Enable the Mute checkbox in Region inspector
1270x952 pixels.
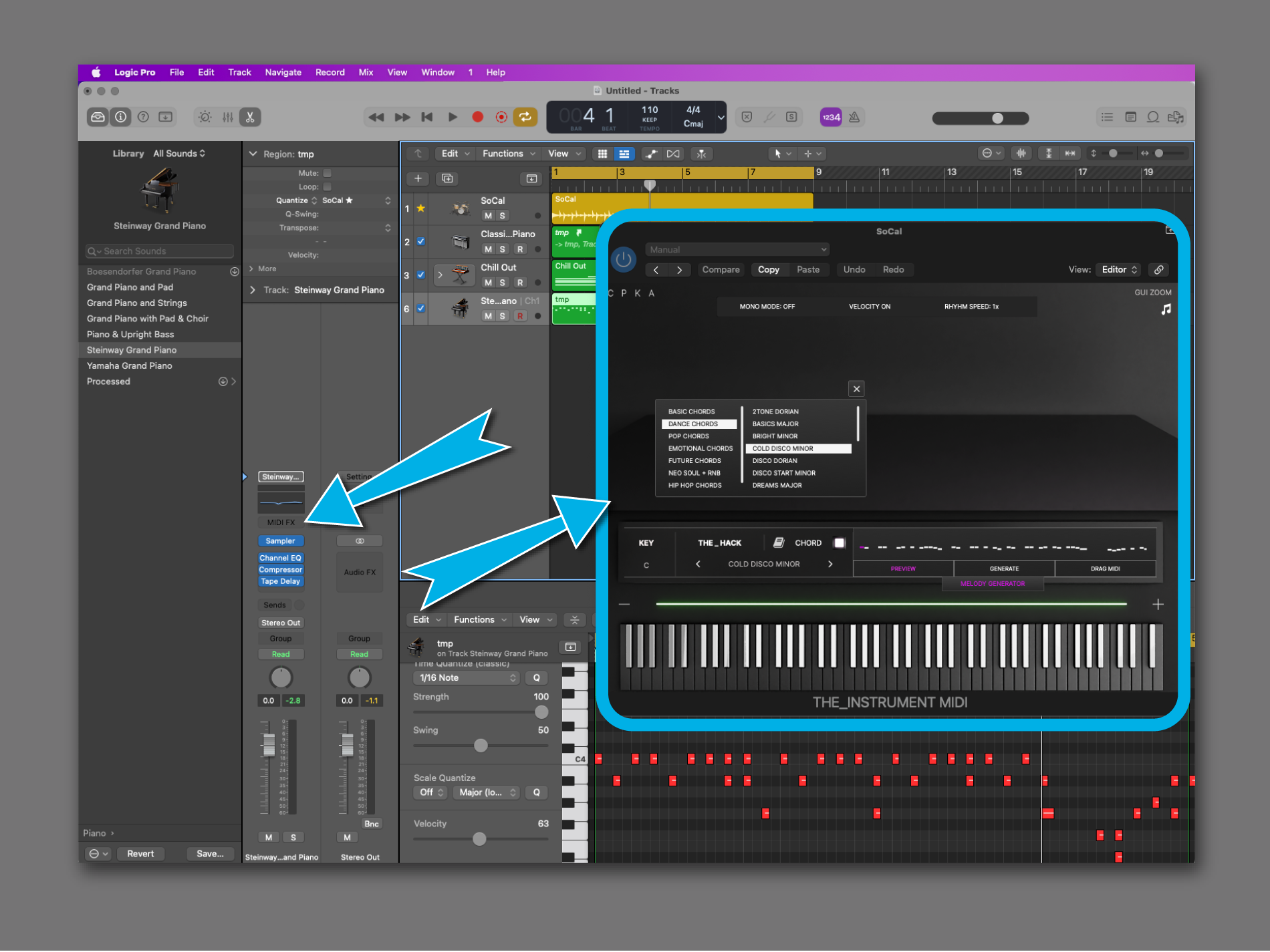[x=328, y=173]
